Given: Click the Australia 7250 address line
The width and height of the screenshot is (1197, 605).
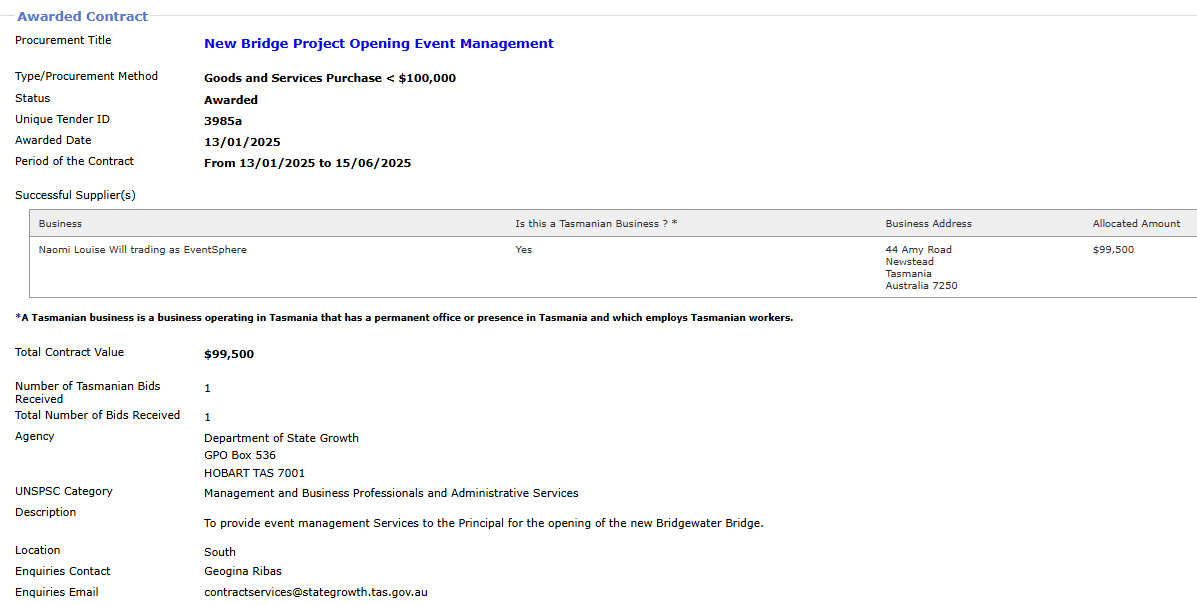Looking at the screenshot, I should 921,286.
